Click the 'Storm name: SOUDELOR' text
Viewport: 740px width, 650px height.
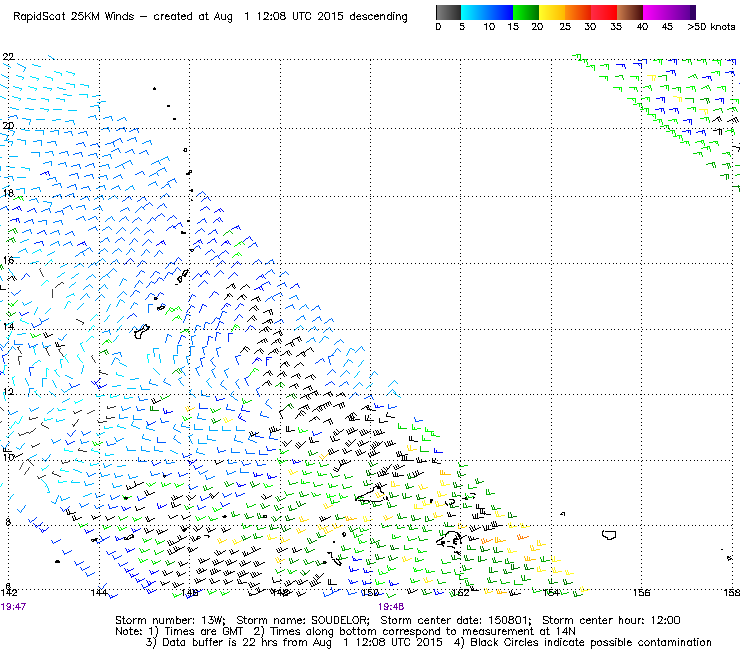pos(303,620)
